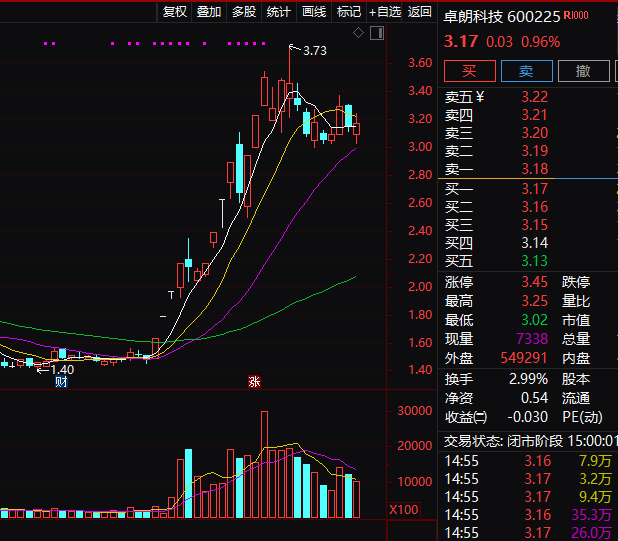Click 返回 to go back
This screenshot has width=618, height=541.
point(420,12)
